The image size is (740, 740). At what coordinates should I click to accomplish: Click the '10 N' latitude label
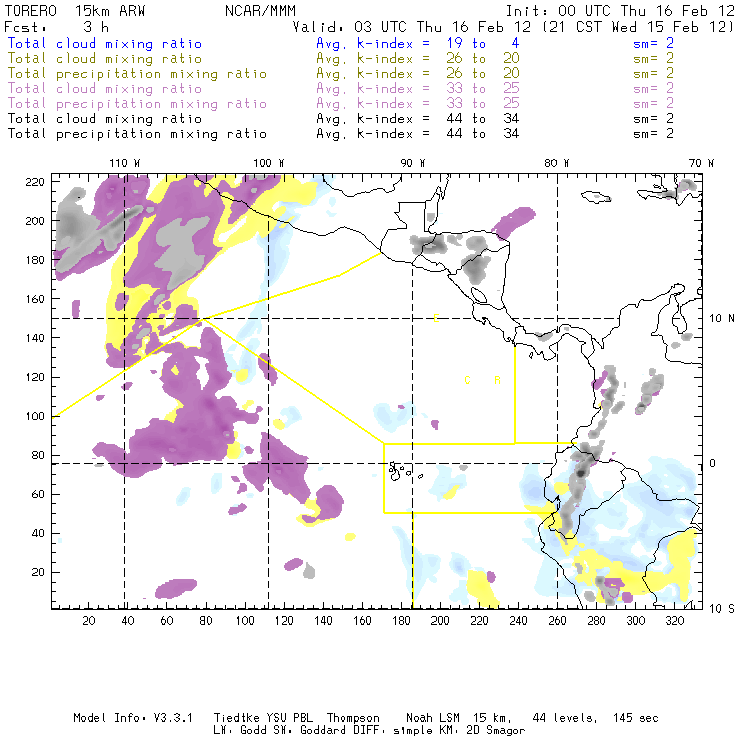point(722,319)
